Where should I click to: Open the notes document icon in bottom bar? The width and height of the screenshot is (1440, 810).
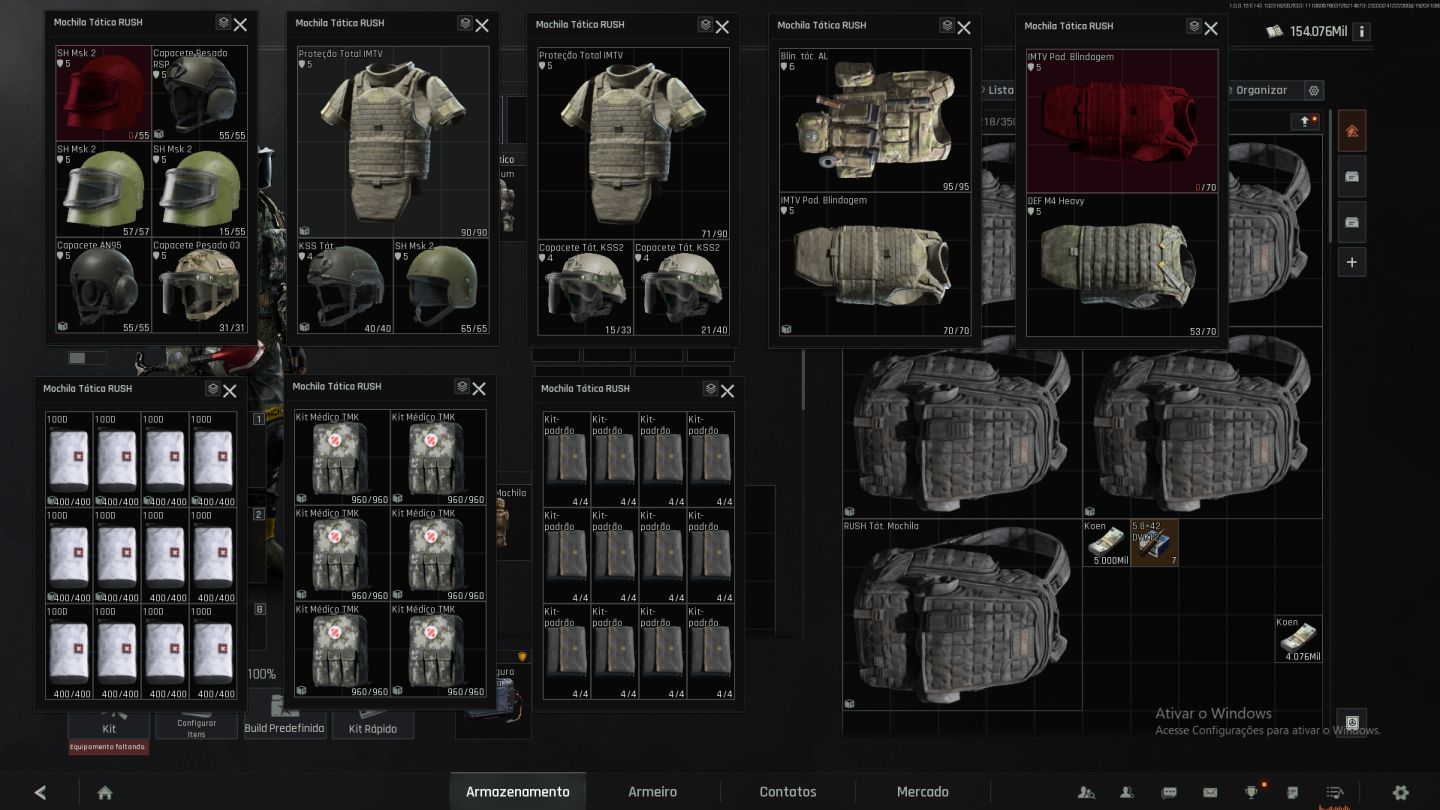[1293, 792]
